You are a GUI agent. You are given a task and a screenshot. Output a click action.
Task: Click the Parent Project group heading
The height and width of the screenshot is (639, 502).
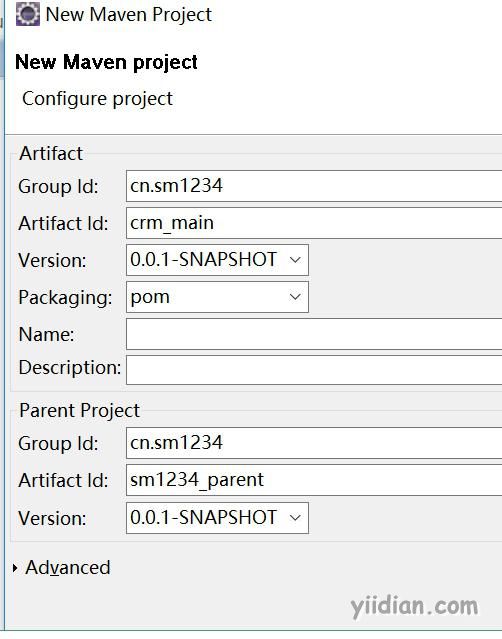pos(79,410)
